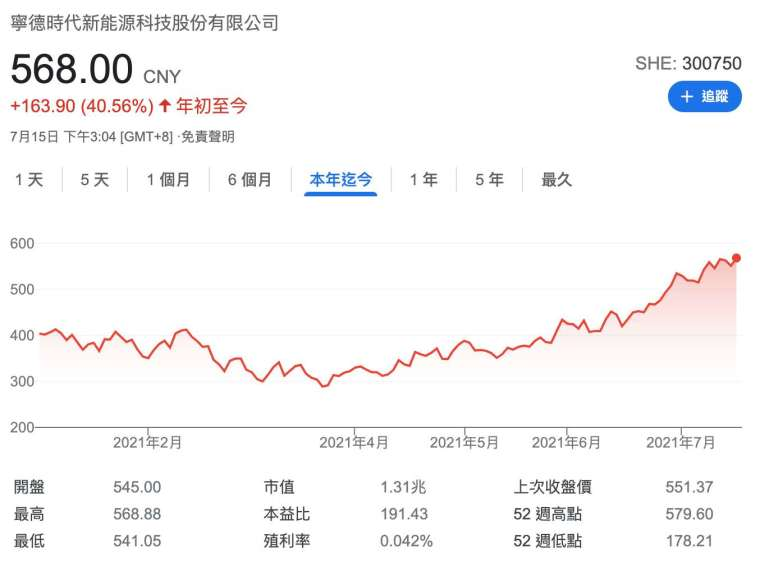This screenshot has width=760, height=562.
Task: Click the 2021年2月 axis label
Action: coord(147,443)
